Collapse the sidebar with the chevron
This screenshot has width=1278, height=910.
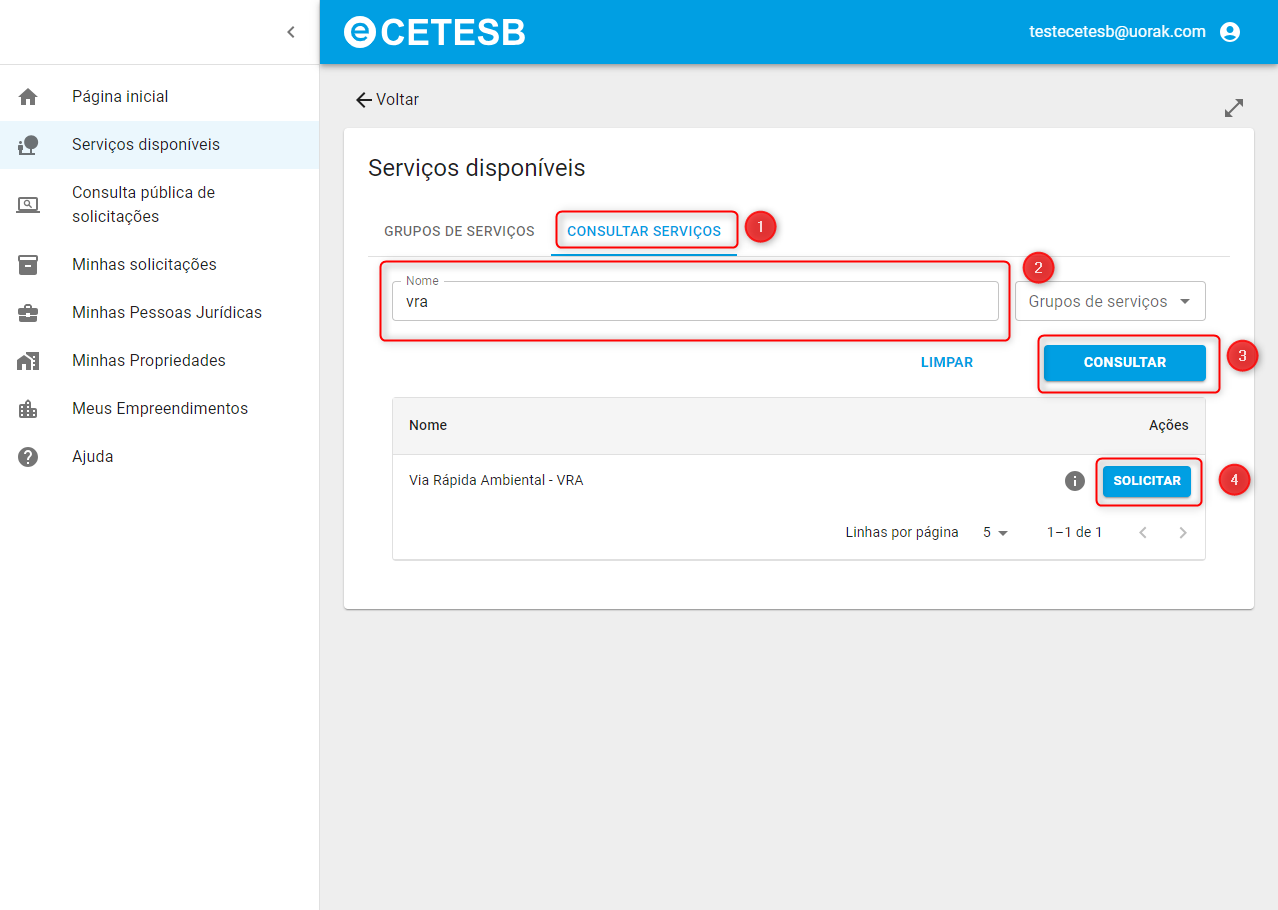point(291,32)
